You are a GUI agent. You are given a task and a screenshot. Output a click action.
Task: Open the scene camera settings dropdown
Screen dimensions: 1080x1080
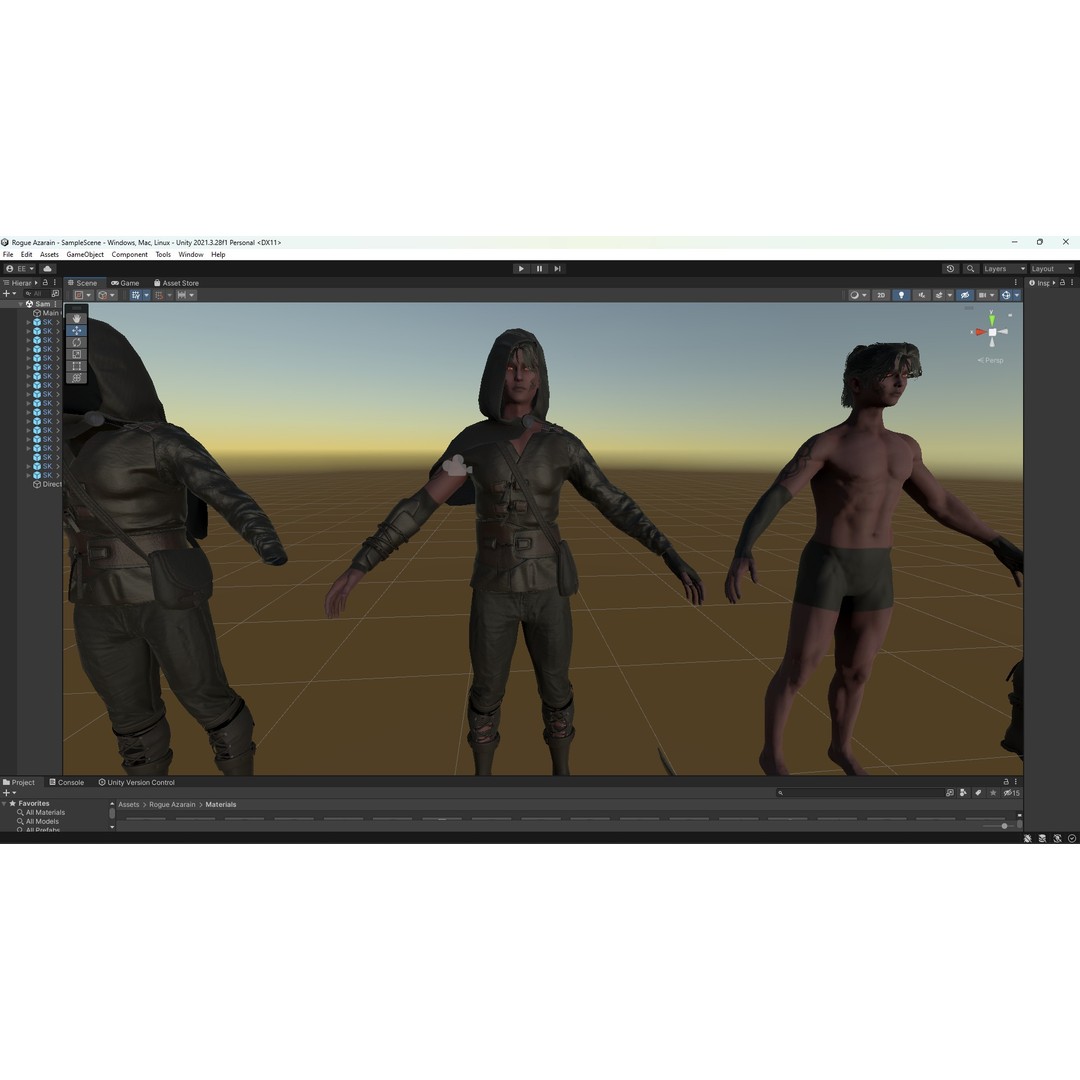(986, 295)
